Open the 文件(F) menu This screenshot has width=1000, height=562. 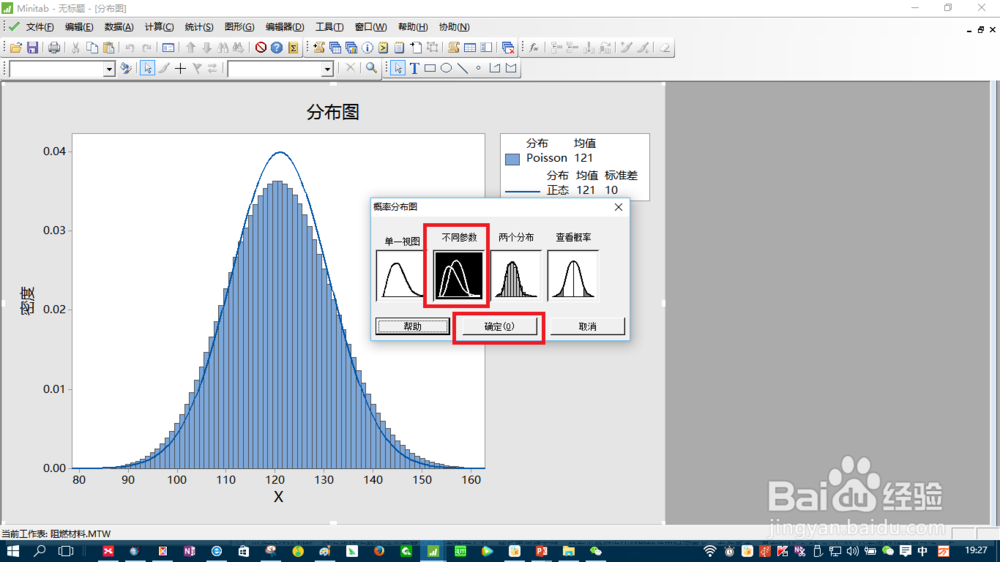[40, 27]
